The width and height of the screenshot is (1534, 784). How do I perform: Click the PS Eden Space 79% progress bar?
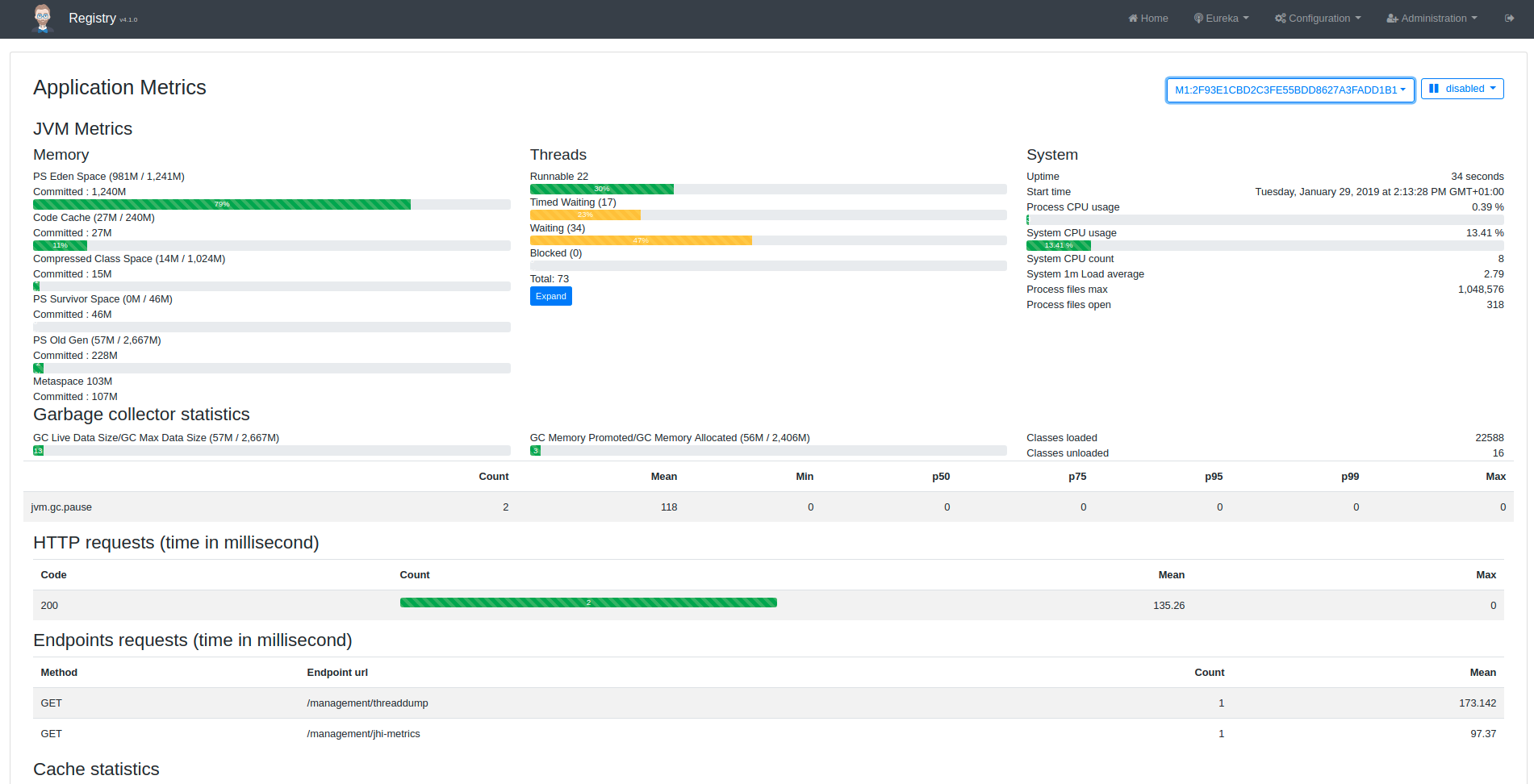(x=222, y=205)
